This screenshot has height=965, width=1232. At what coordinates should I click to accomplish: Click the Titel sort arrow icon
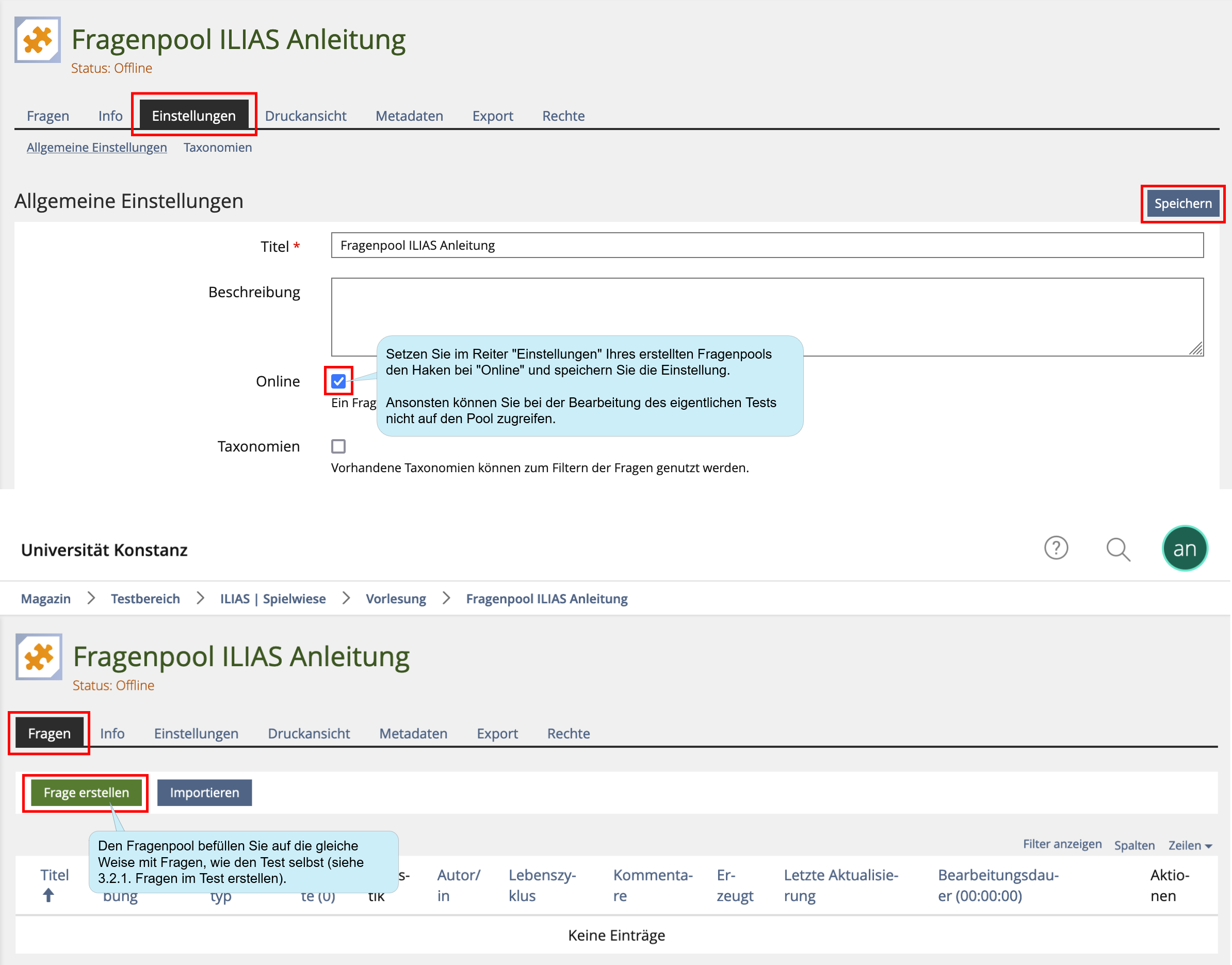[x=48, y=895]
